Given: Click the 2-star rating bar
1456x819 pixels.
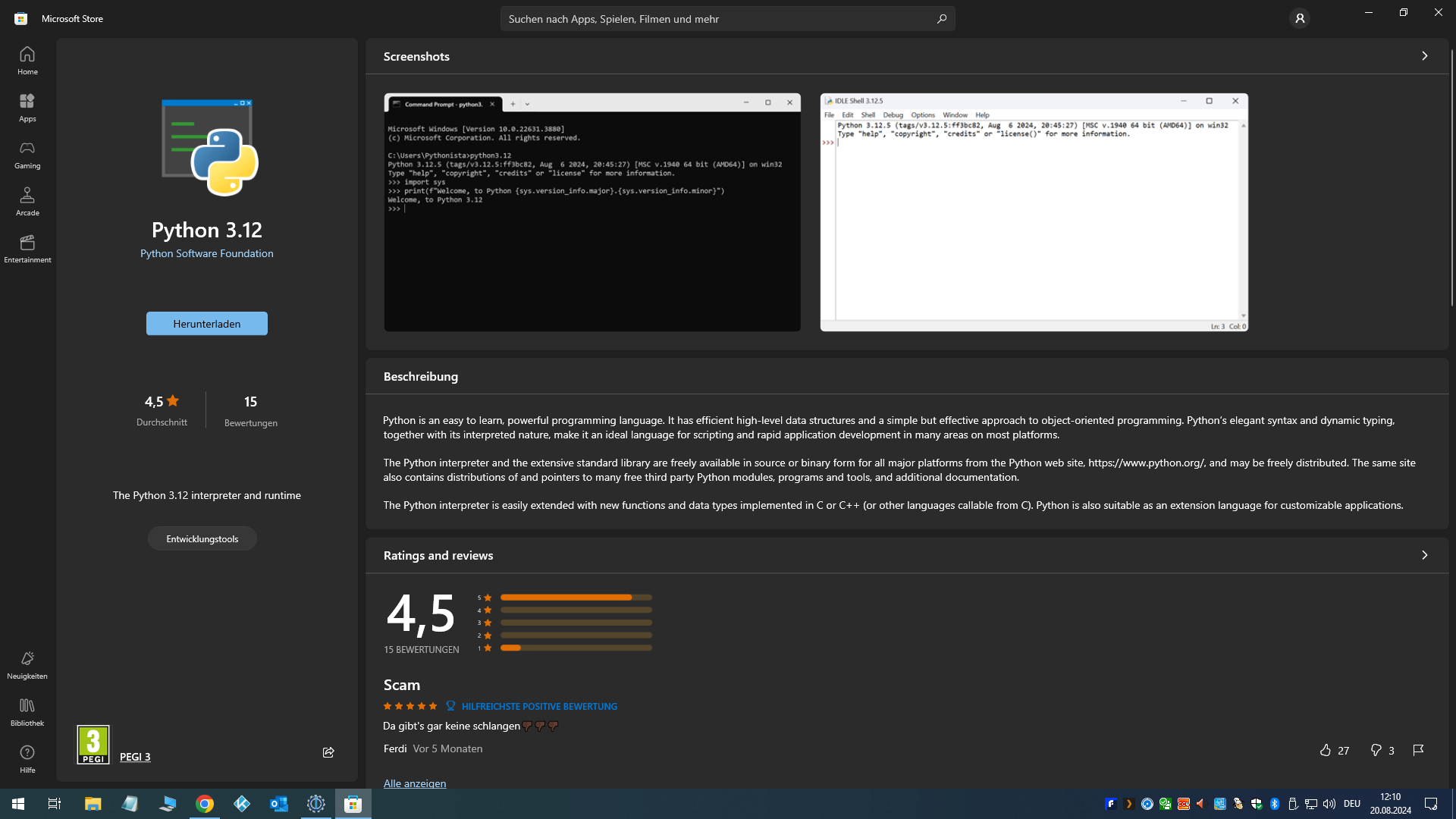Looking at the screenshot, I should pyautogui.click(x=576, y=635).
